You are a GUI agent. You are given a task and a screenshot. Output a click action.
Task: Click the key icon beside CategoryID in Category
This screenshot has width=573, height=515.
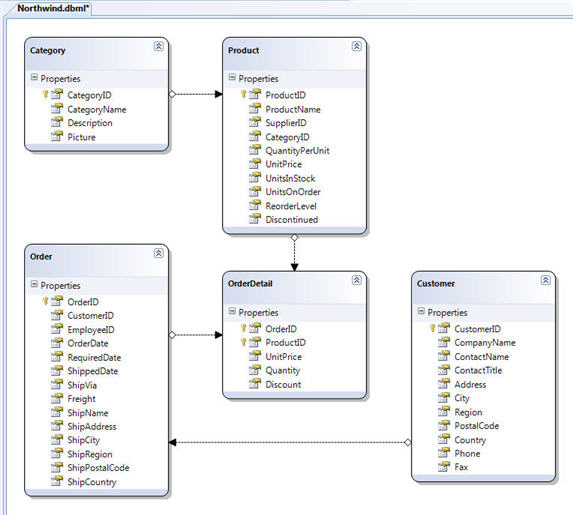pyautogui.click(x=45, y=95)
